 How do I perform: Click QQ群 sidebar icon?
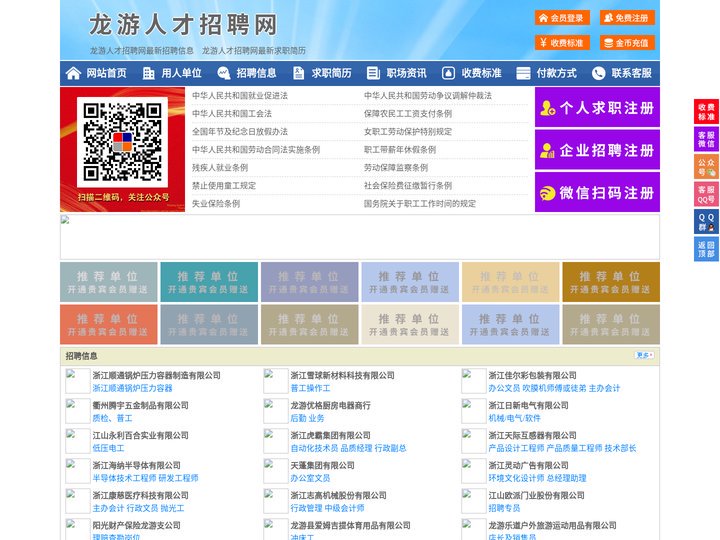click(x=706, y=222)
